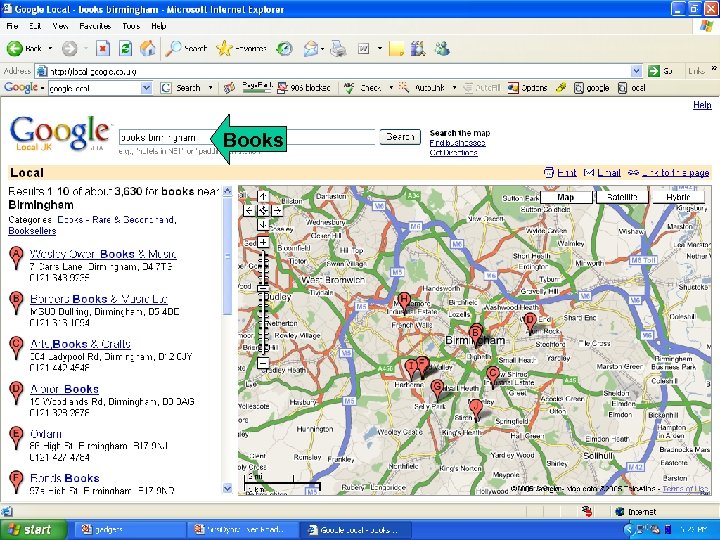Click the results list scrollbar down arrow

227,489
